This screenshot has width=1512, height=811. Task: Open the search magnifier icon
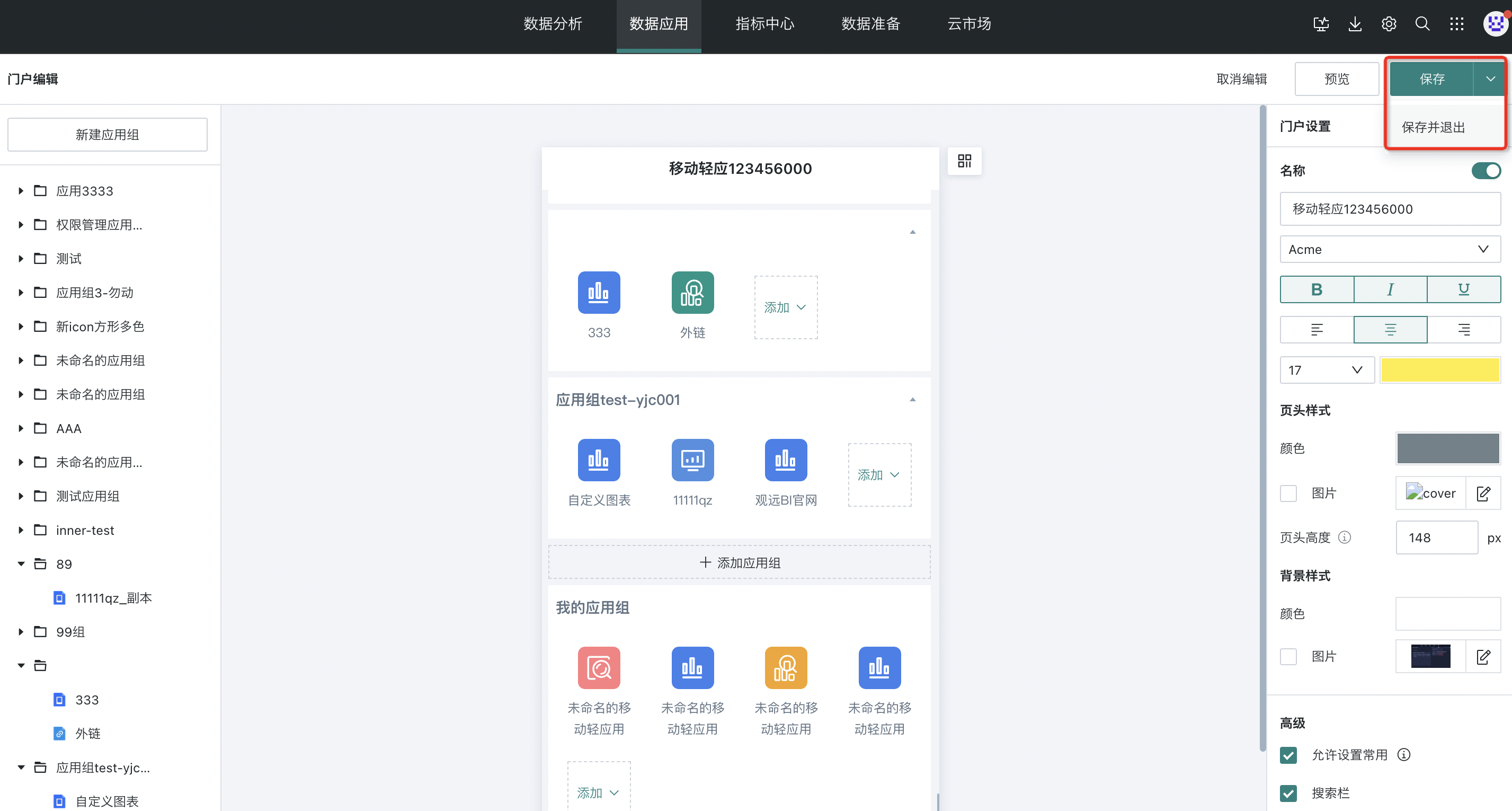coord(1422,24)
